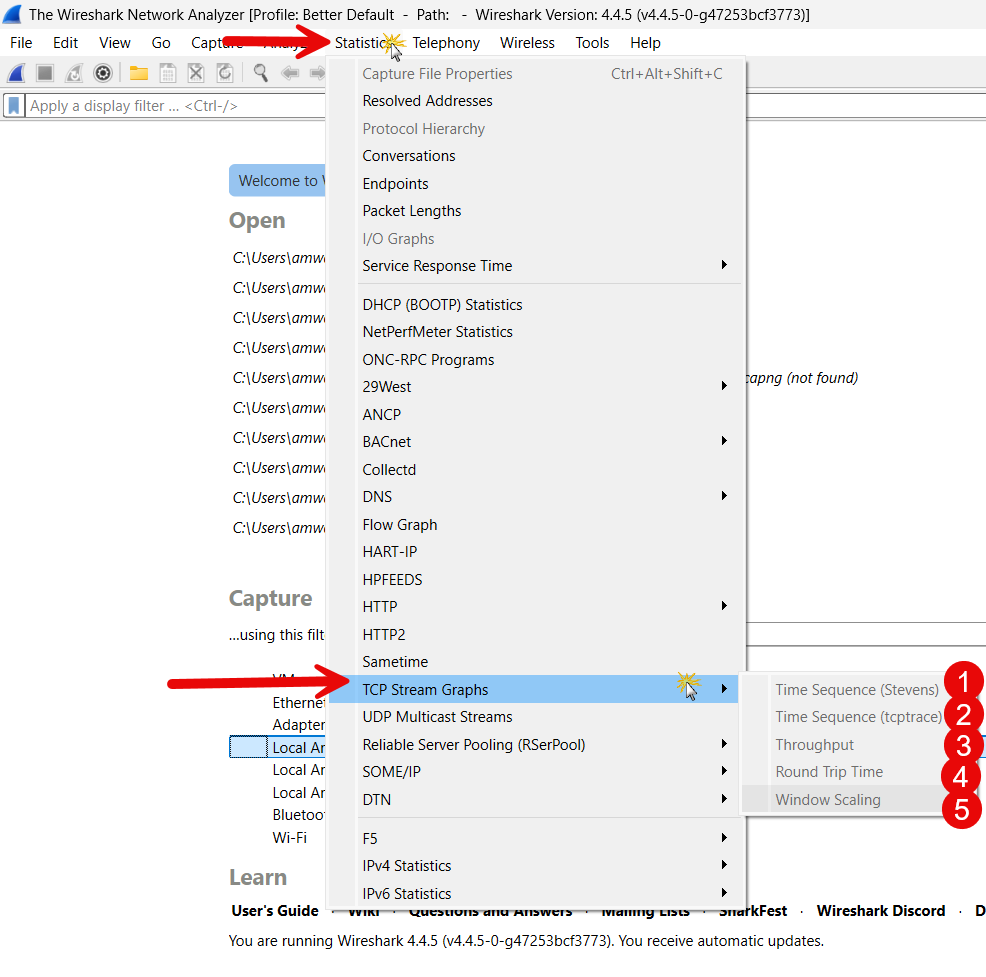
Task: Choose Flow Graph menu entry
Action: (400, 525)
